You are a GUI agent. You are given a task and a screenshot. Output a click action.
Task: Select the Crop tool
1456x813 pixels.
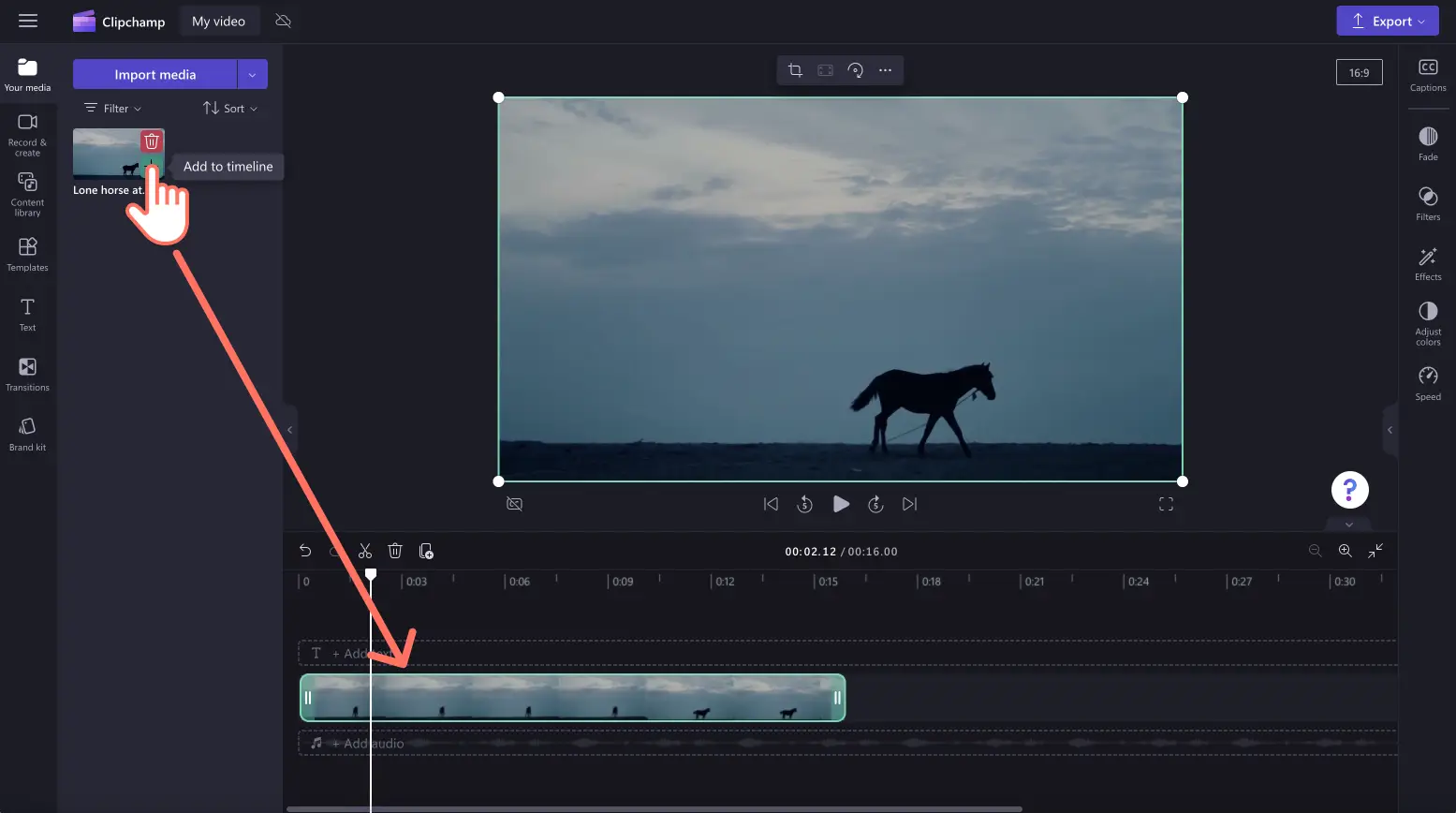coord(795,70)
